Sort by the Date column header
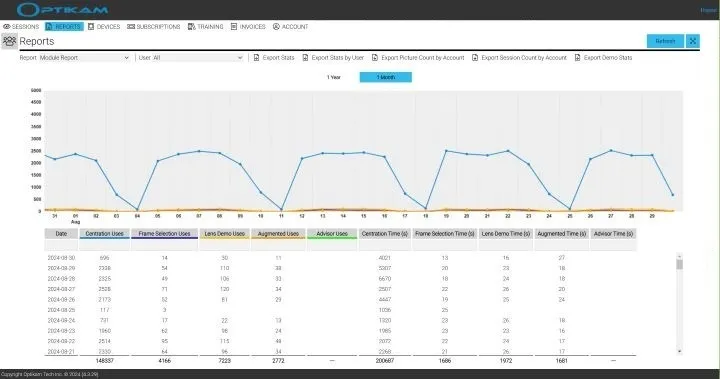Viewport: 720px width, 379px height. coord(61,234)
